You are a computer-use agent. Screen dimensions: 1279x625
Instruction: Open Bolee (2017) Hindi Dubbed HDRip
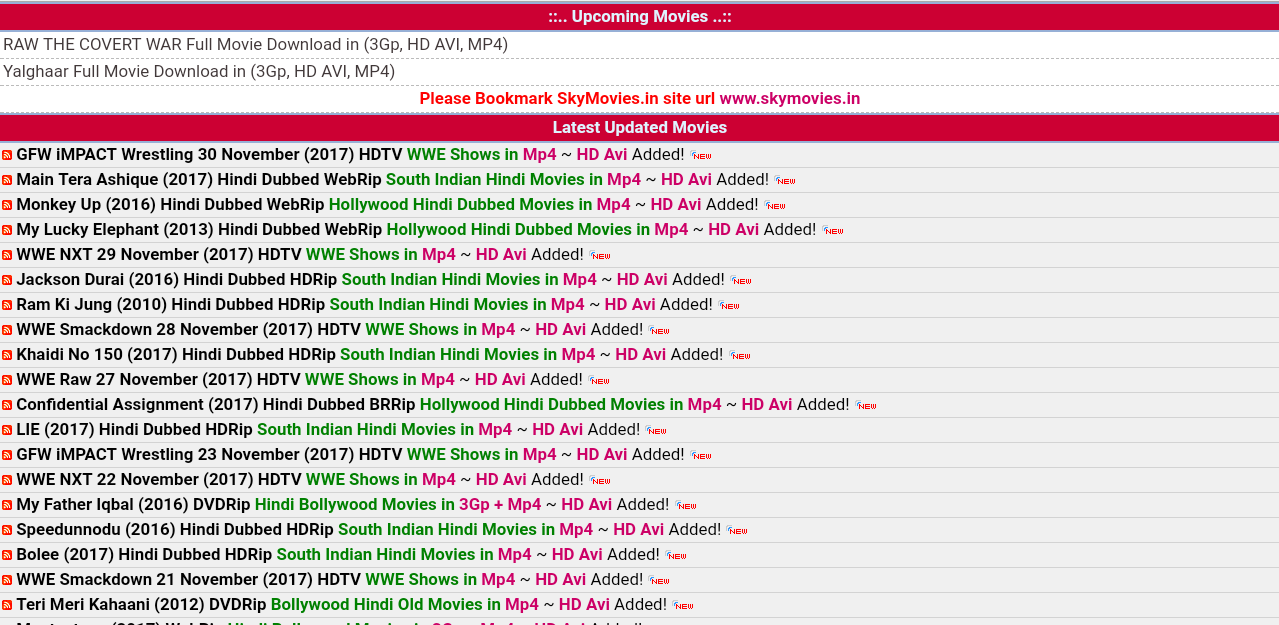(x=144, y=555)
